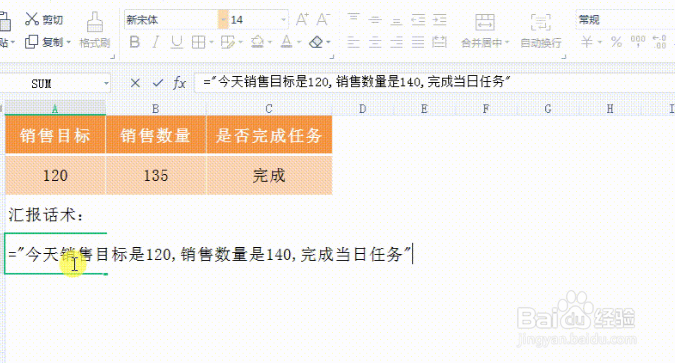Increase font size with A+ icon
The height and width of the screenshot is (363, 675).
coord(302,19)
